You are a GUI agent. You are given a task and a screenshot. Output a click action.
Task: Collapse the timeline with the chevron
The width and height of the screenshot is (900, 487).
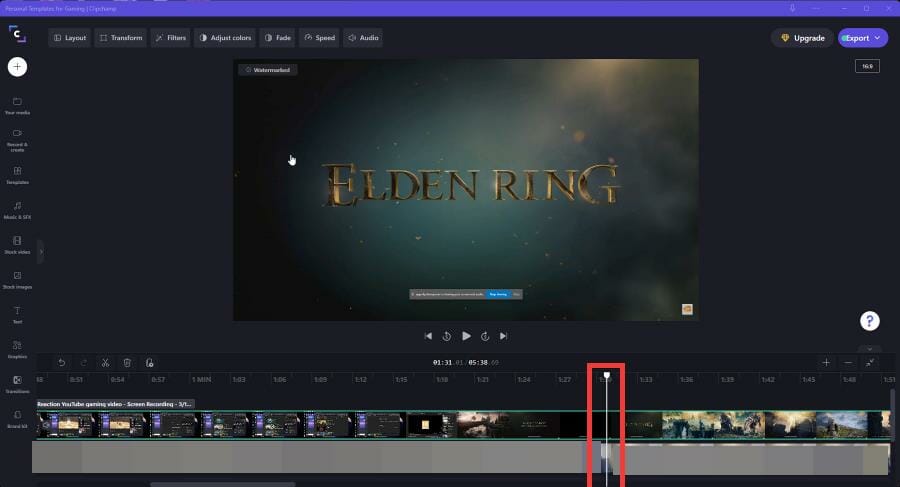click(x=870, y=349)
